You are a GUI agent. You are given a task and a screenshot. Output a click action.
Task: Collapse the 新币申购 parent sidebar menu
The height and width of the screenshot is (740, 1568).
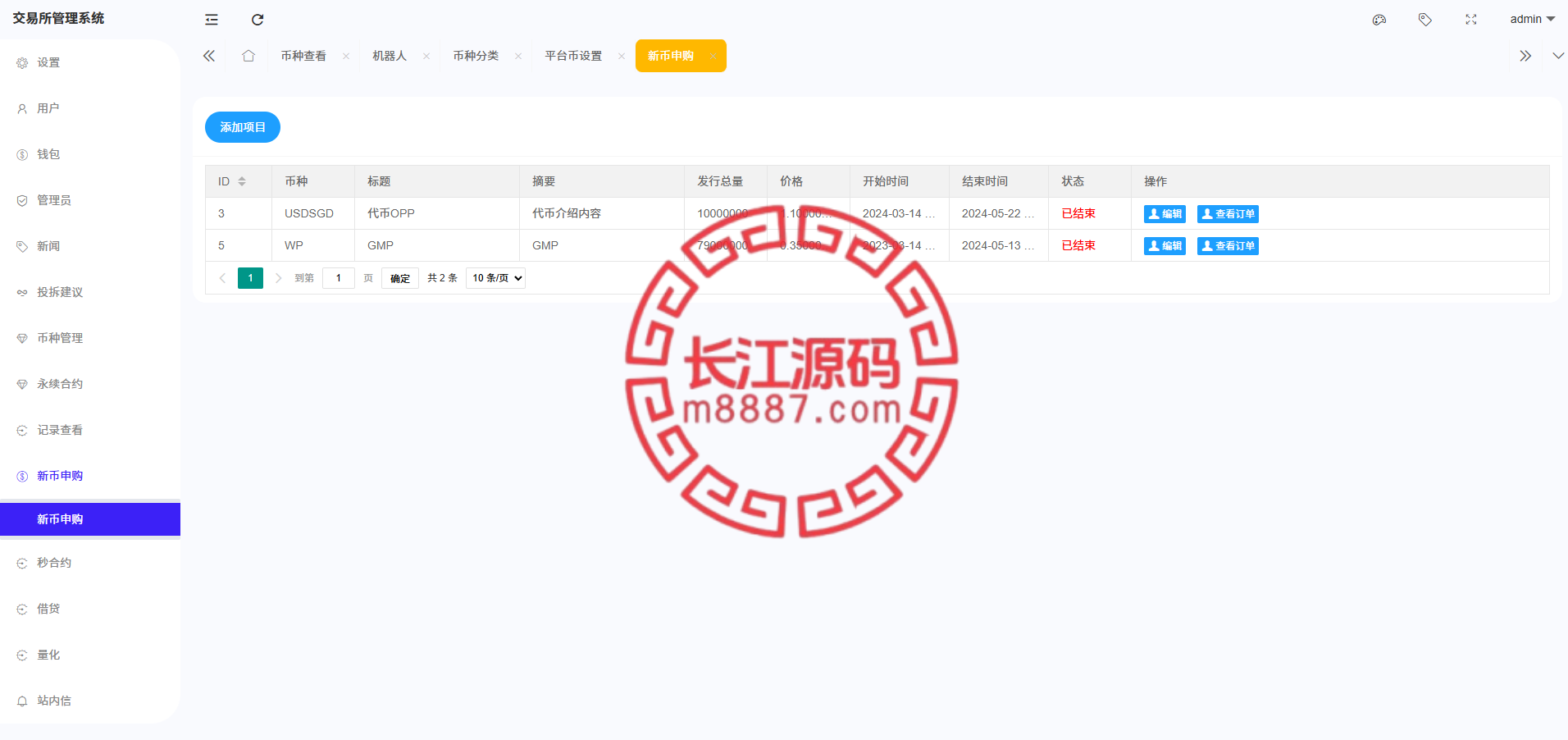pos(90,476)
